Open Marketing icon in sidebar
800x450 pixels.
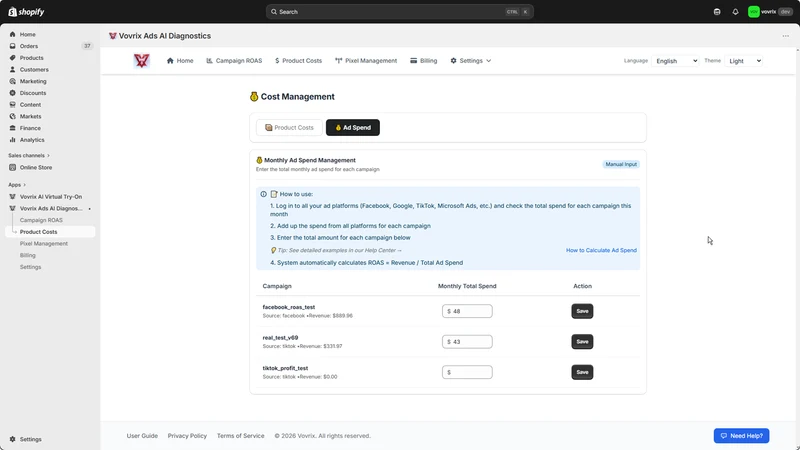point(12,81)
